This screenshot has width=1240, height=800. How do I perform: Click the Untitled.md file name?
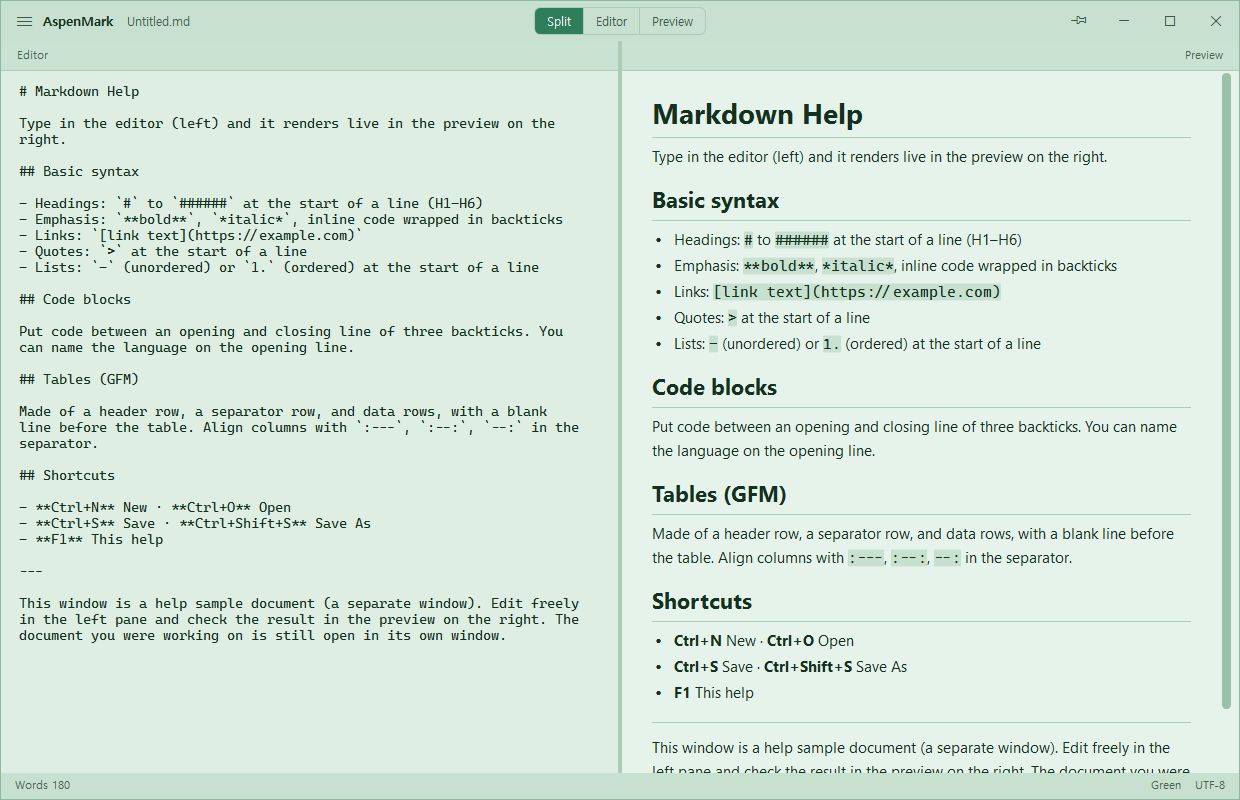158,22
